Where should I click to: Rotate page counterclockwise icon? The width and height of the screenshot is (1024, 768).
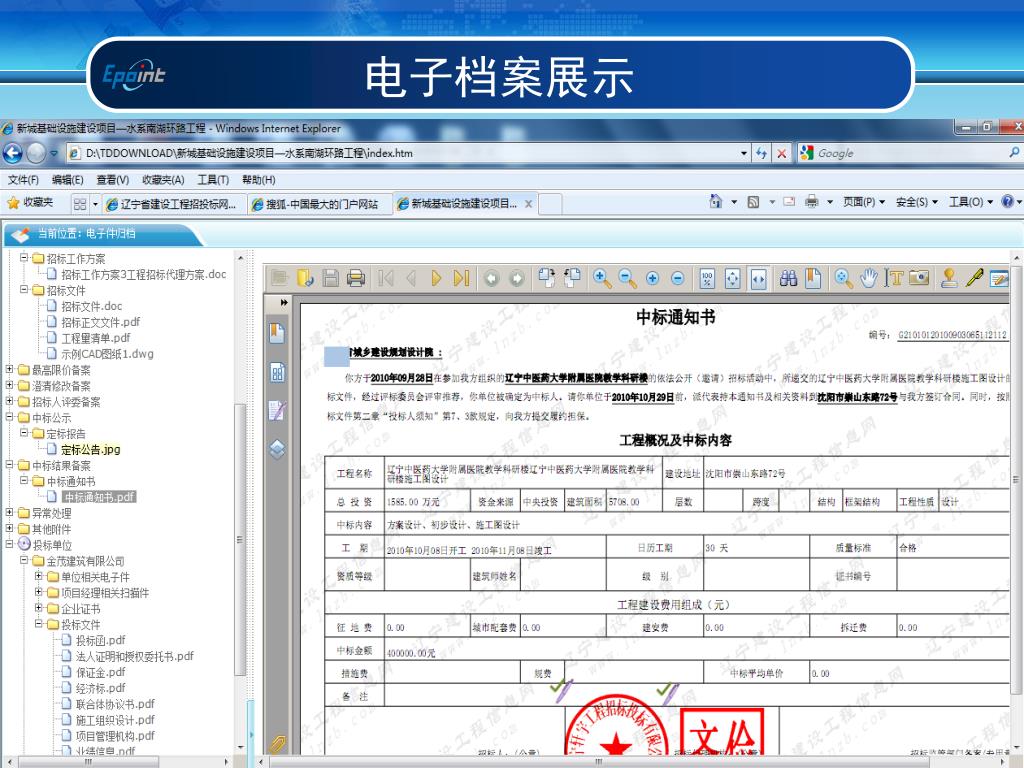click(572, 278)
